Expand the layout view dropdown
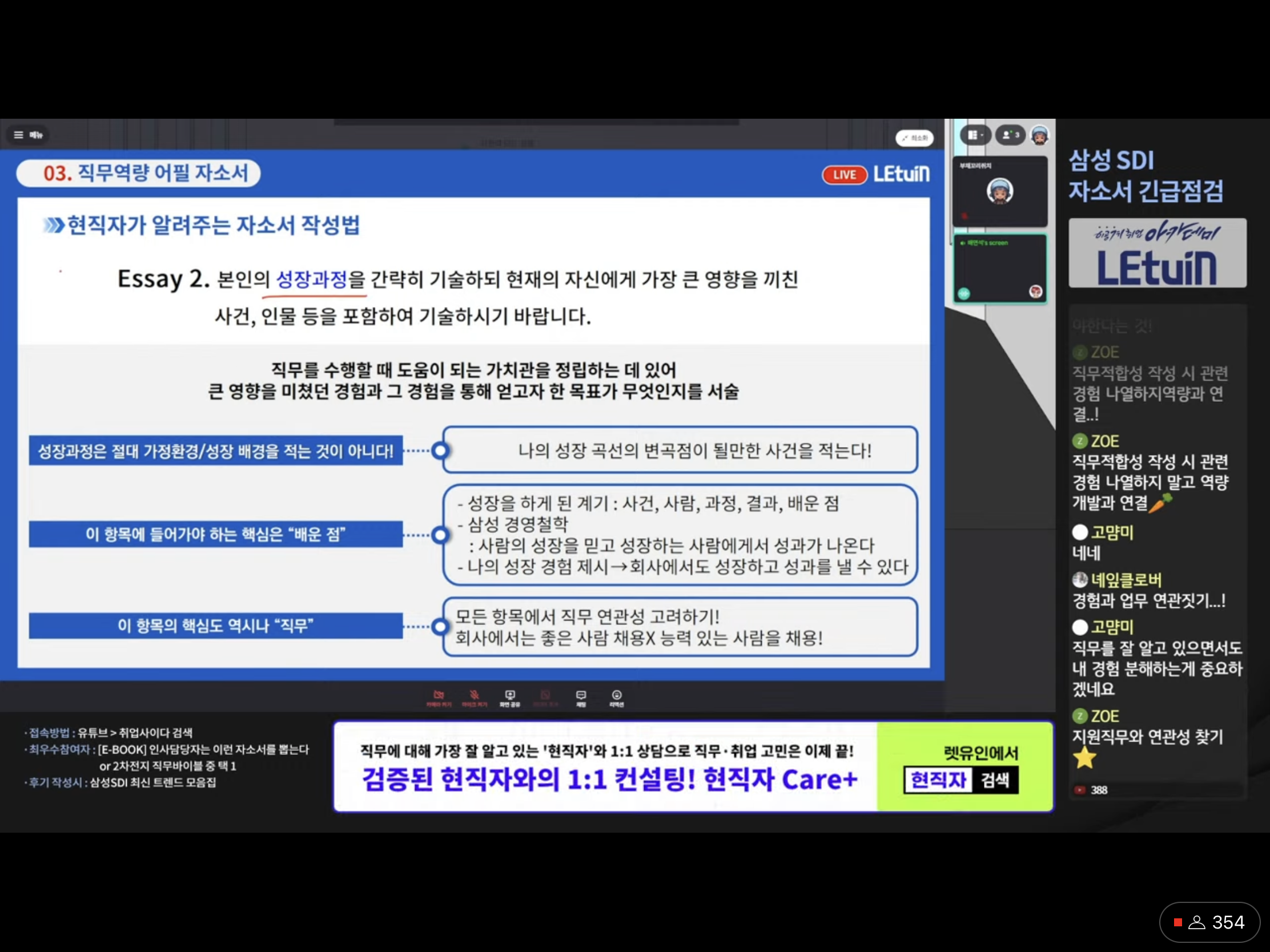Screen dimensions: 1270x952 (975, 135)
